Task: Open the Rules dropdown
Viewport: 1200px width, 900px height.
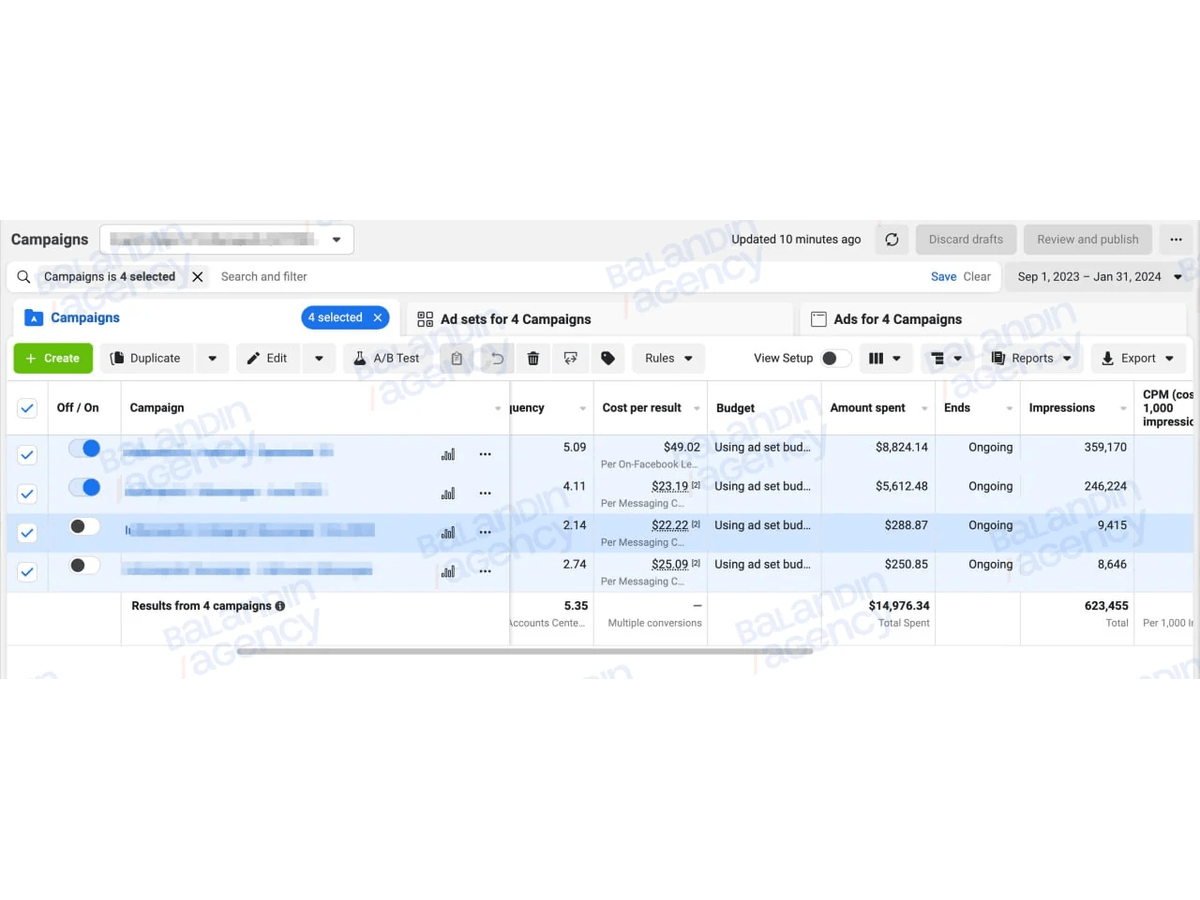Action: [x=669, y=358]
